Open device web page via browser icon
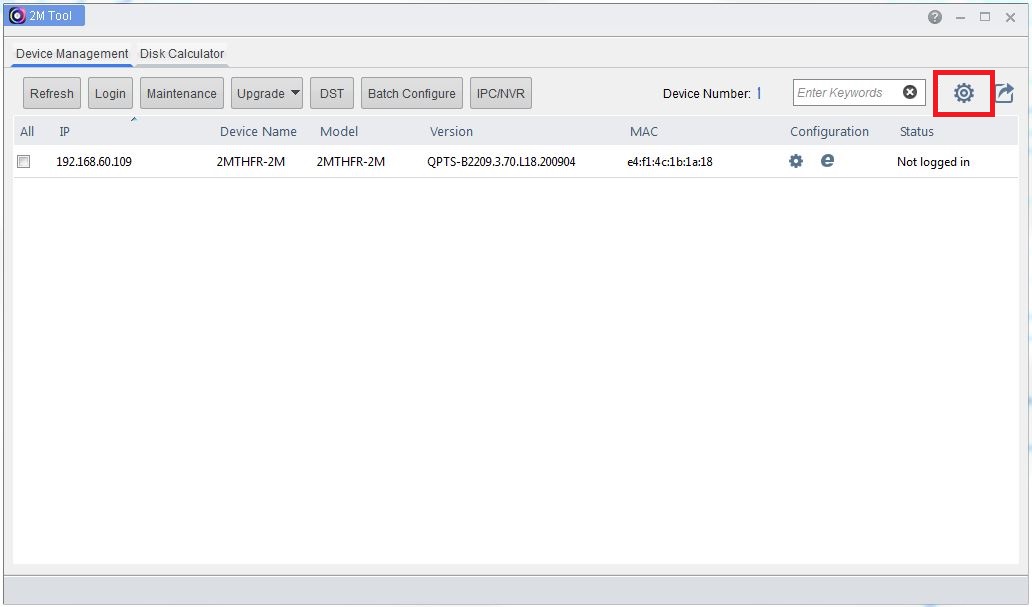 [x=827, y=161]
